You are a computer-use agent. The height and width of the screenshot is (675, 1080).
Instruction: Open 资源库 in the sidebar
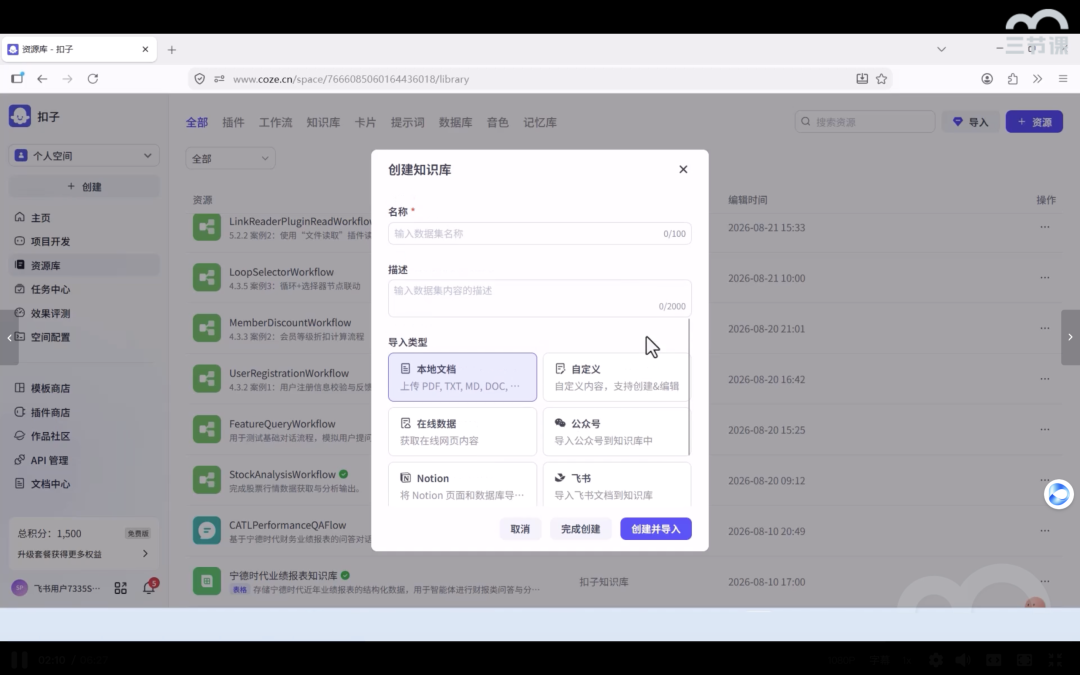[83, 265]
